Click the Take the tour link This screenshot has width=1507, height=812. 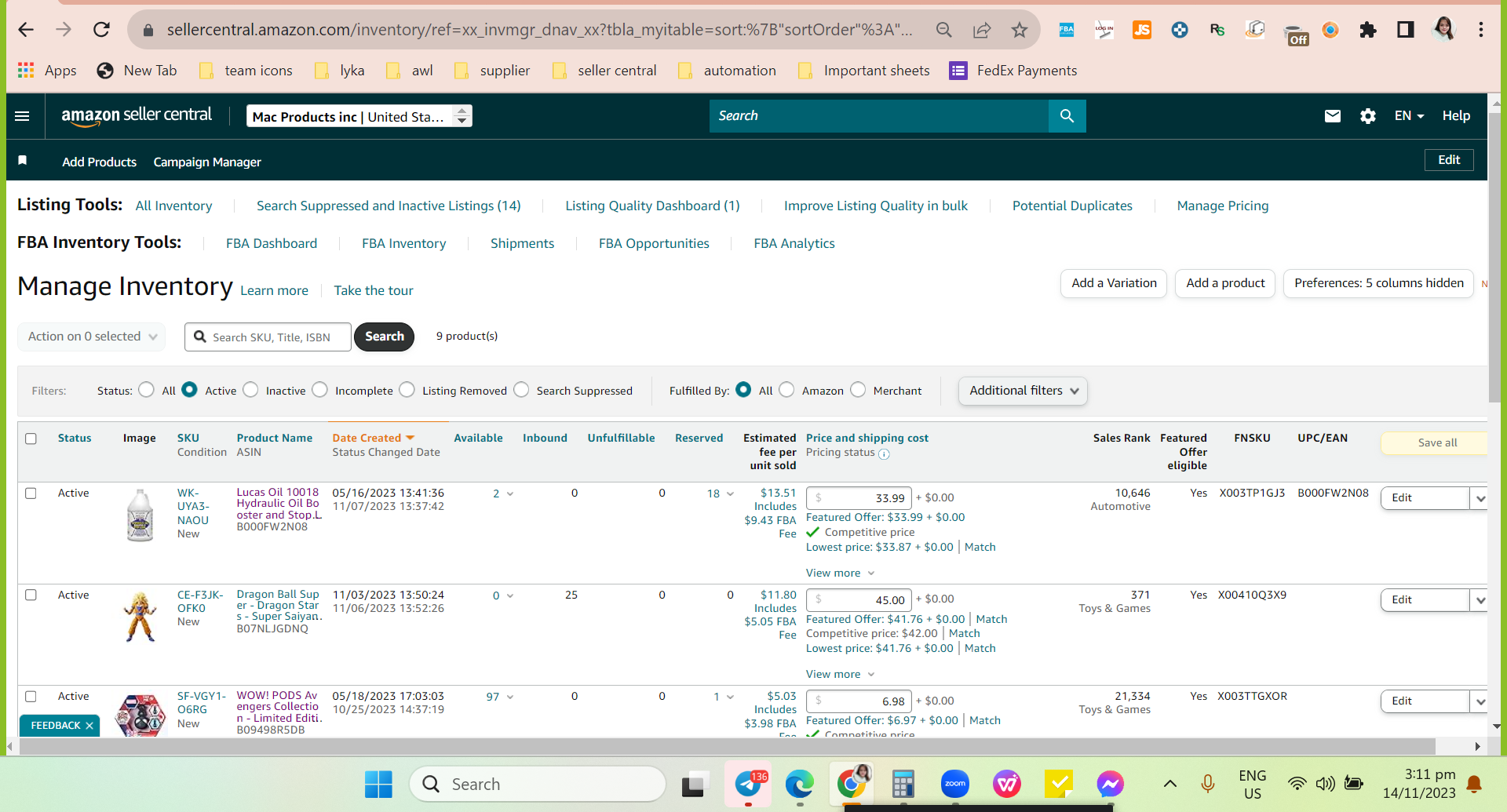click(x=374, y=290)
